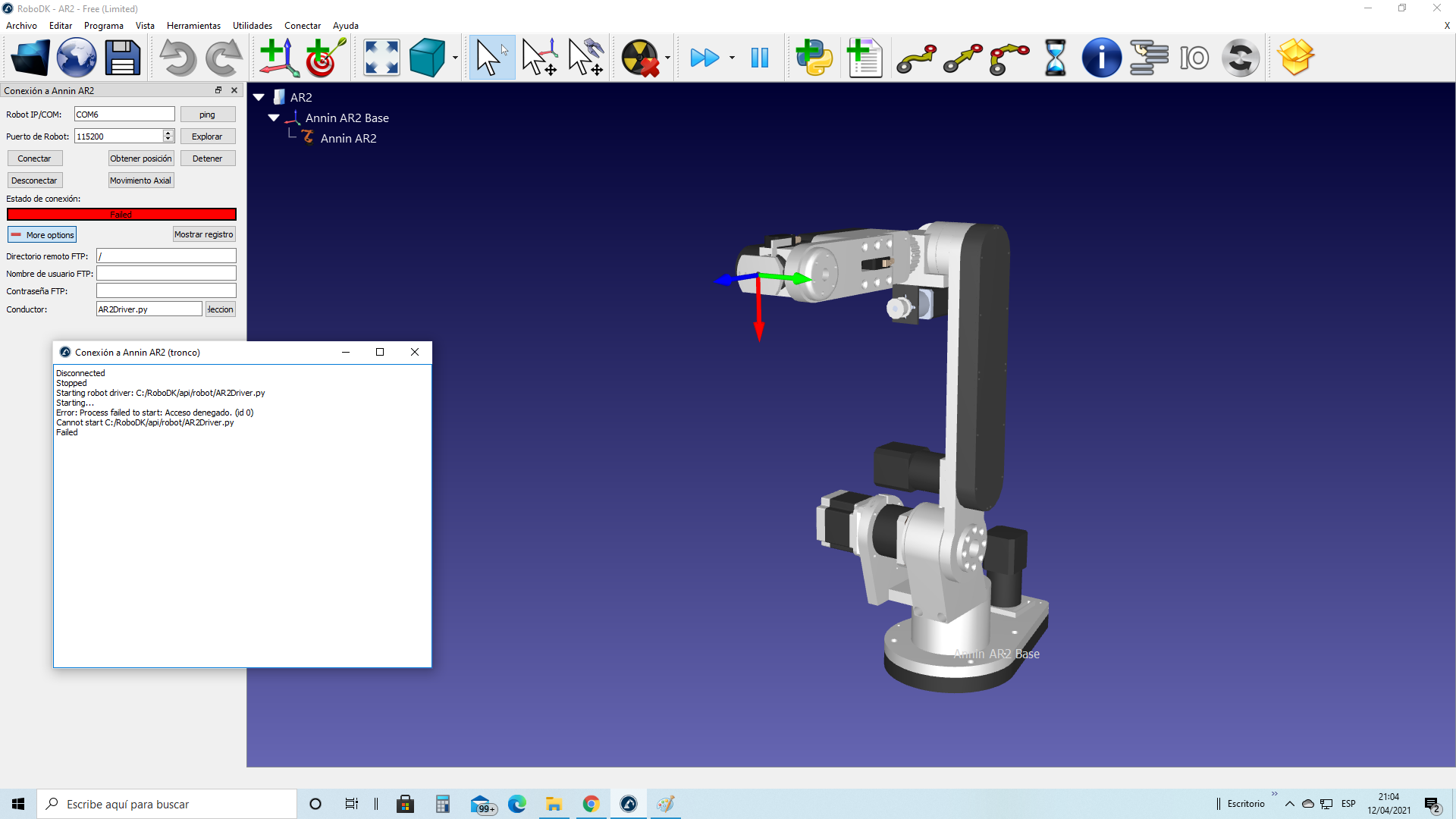Click the Check Collisions radiation icon
This screenshot has height=819, width=1456.
640,58
